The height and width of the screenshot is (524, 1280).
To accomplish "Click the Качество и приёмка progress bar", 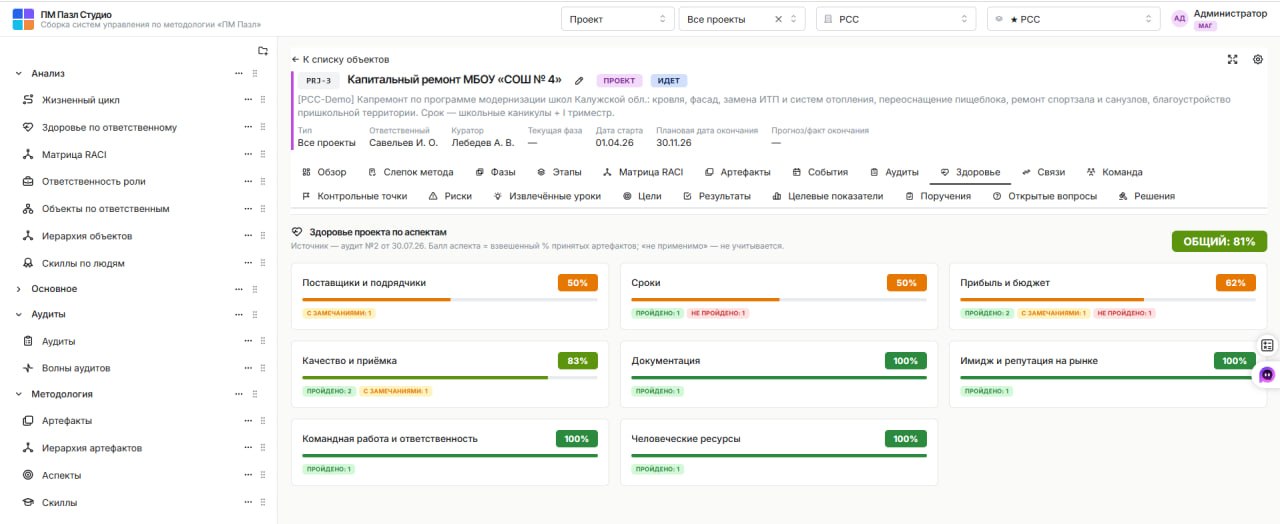I will click(450, 377).
